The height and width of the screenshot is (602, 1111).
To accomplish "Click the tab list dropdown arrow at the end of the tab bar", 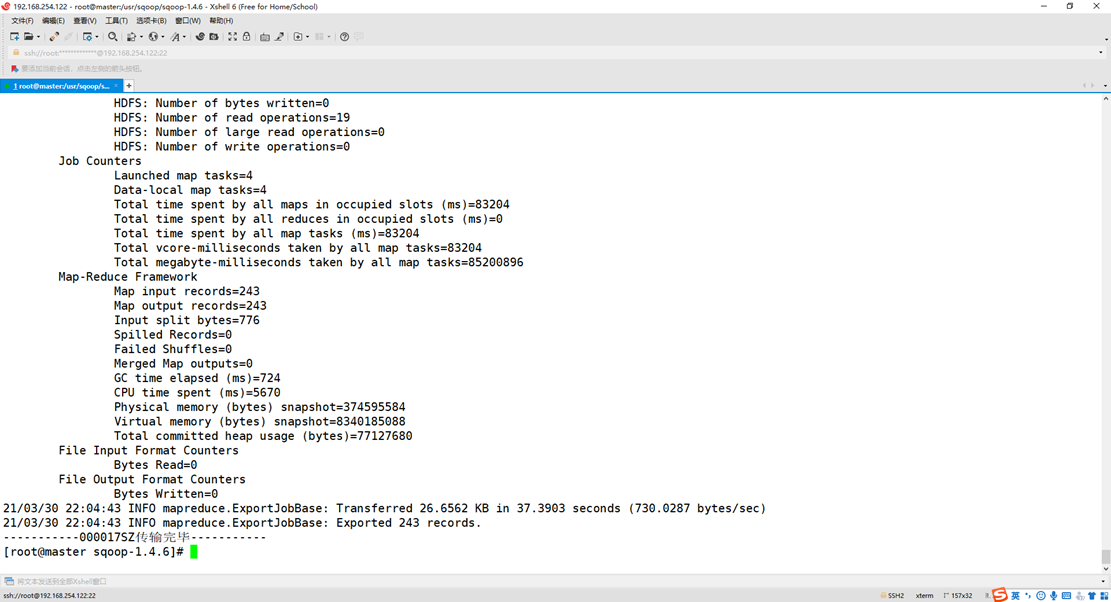I will [x=1105, y=86].
